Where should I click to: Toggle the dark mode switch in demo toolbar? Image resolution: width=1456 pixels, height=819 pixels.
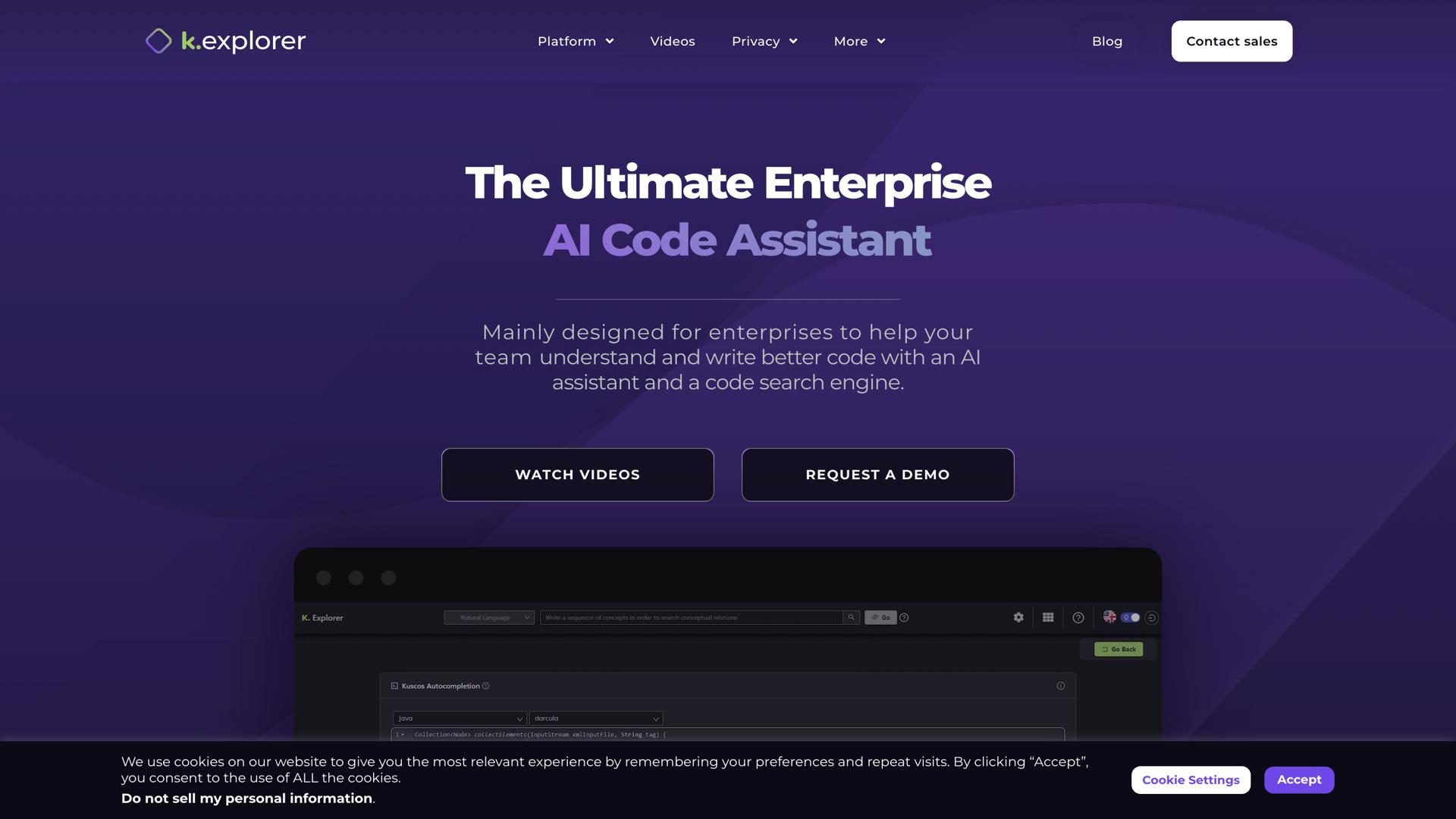1131,617
